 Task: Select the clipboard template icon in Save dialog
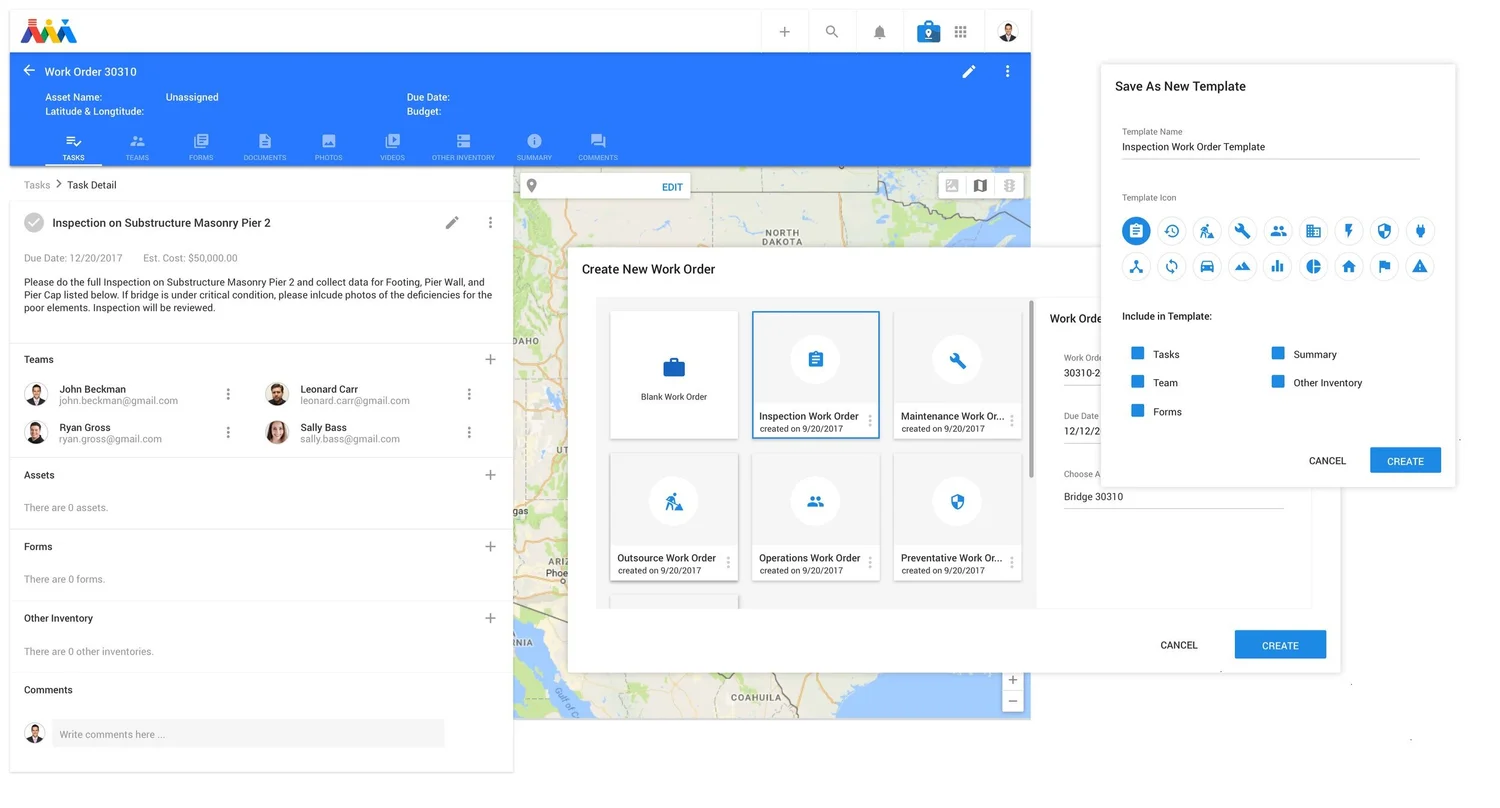[1136, 231]
